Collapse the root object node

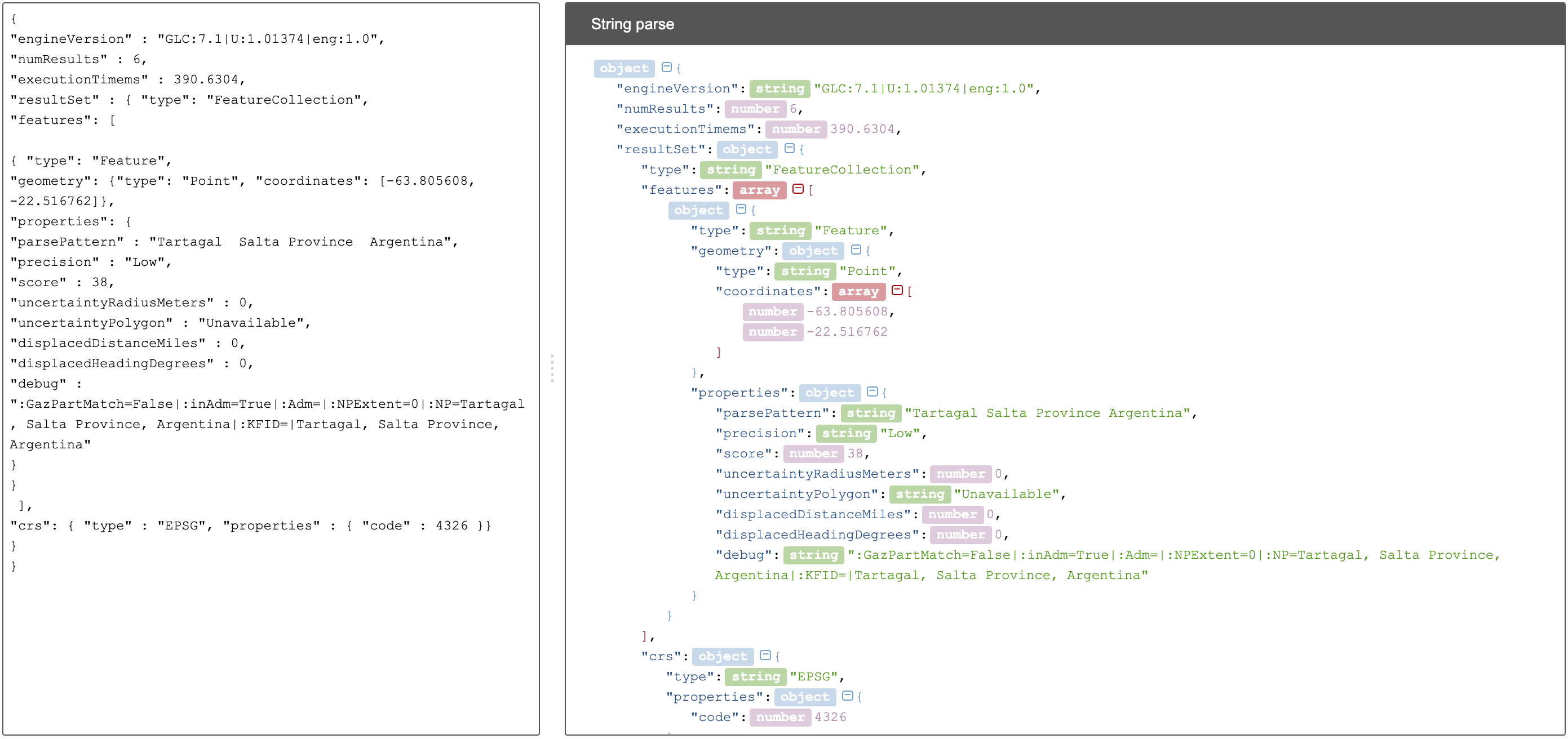click(x=667, y=68)
